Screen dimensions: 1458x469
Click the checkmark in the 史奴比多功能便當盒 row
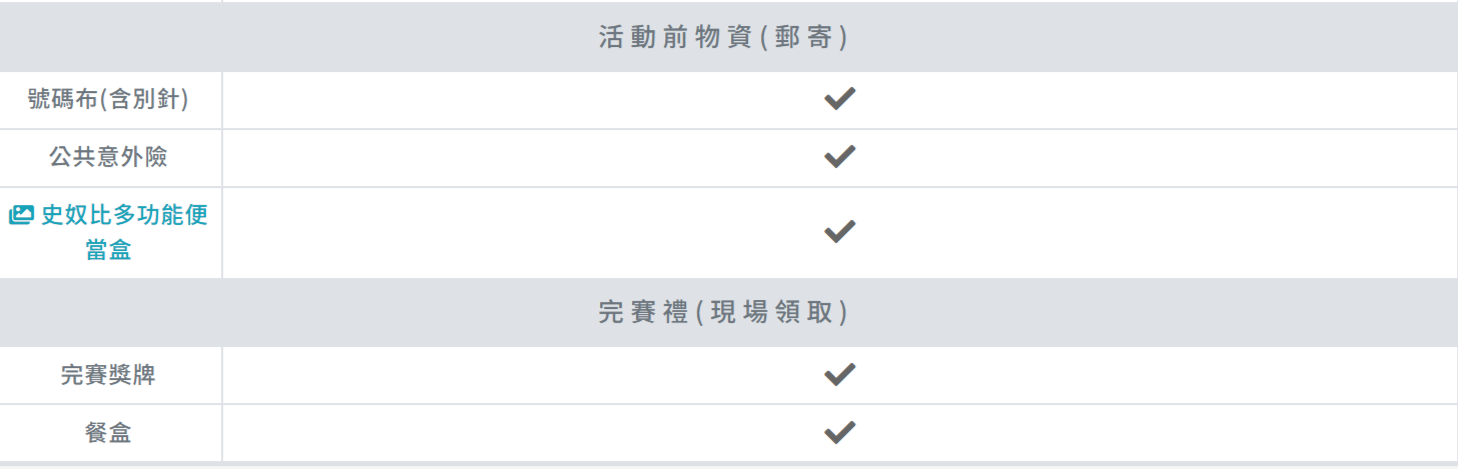[x=839, y=232]
